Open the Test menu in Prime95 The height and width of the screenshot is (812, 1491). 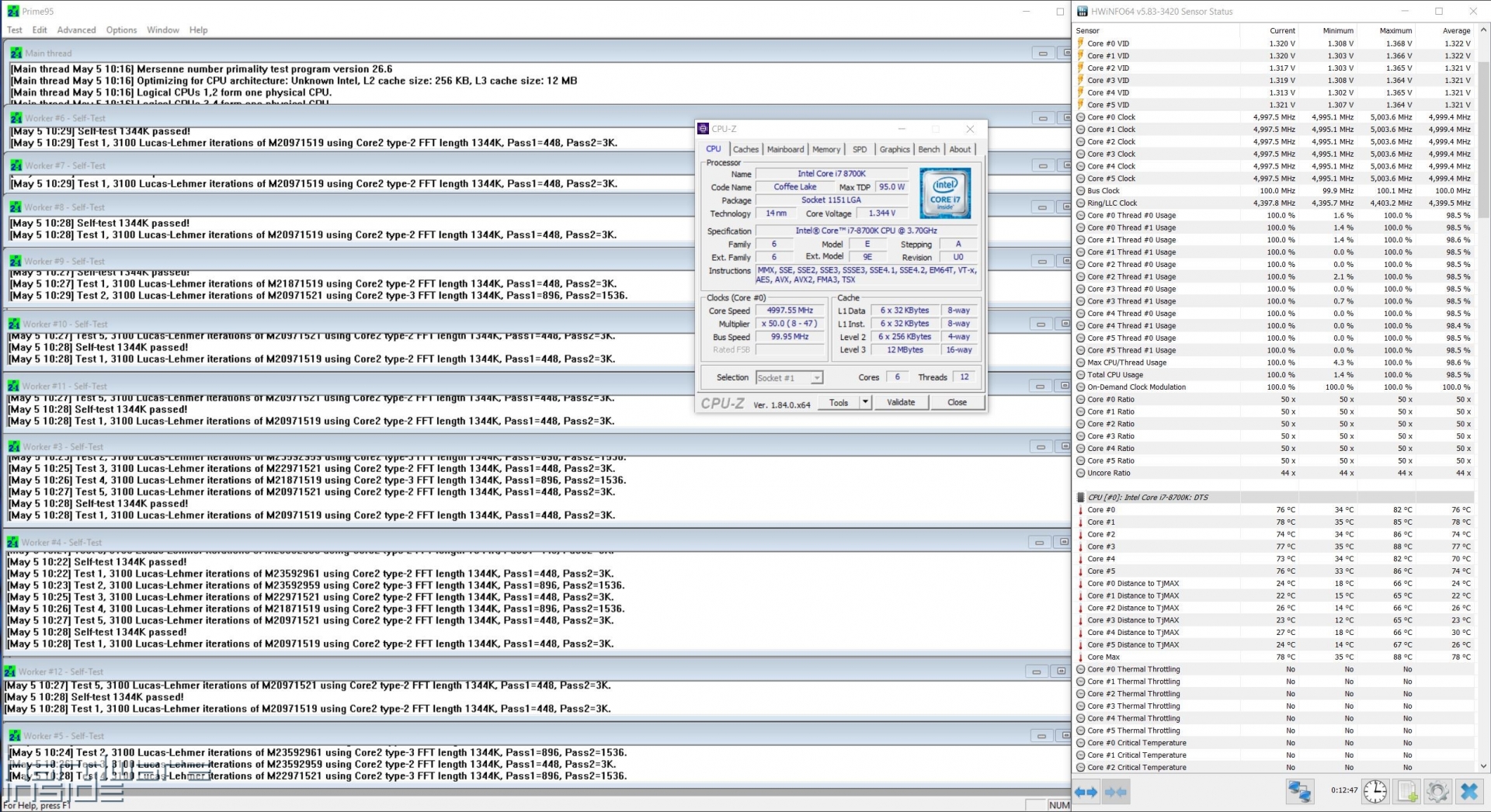coord(15,30)
